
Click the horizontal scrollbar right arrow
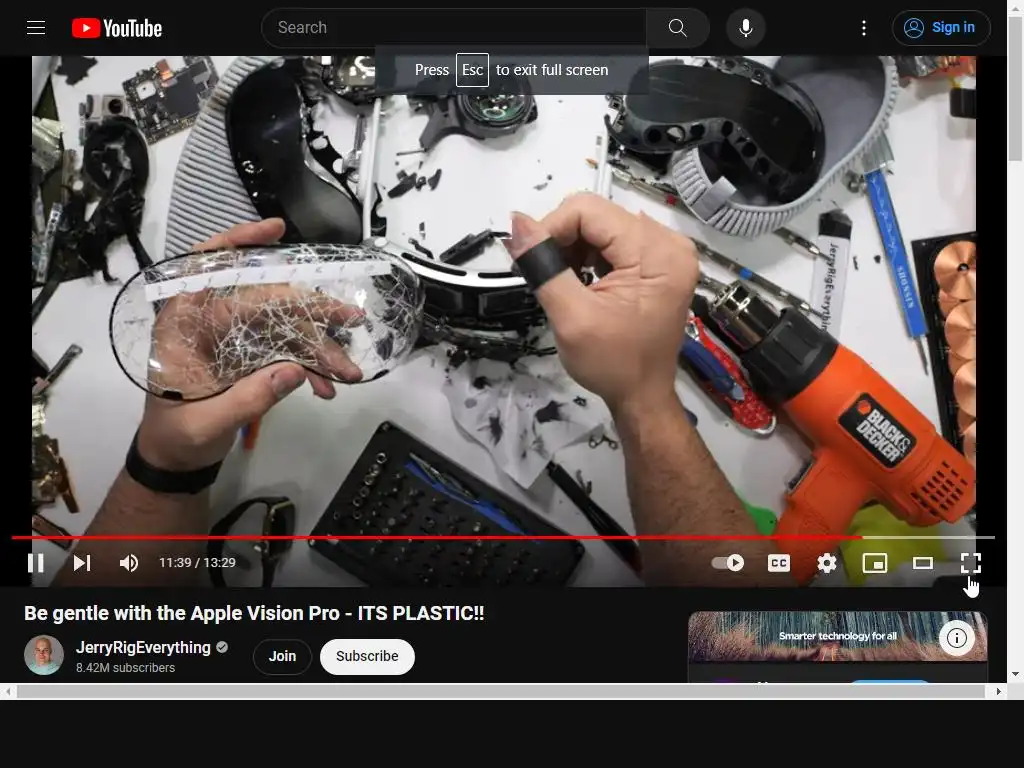[x=999, y=692]
